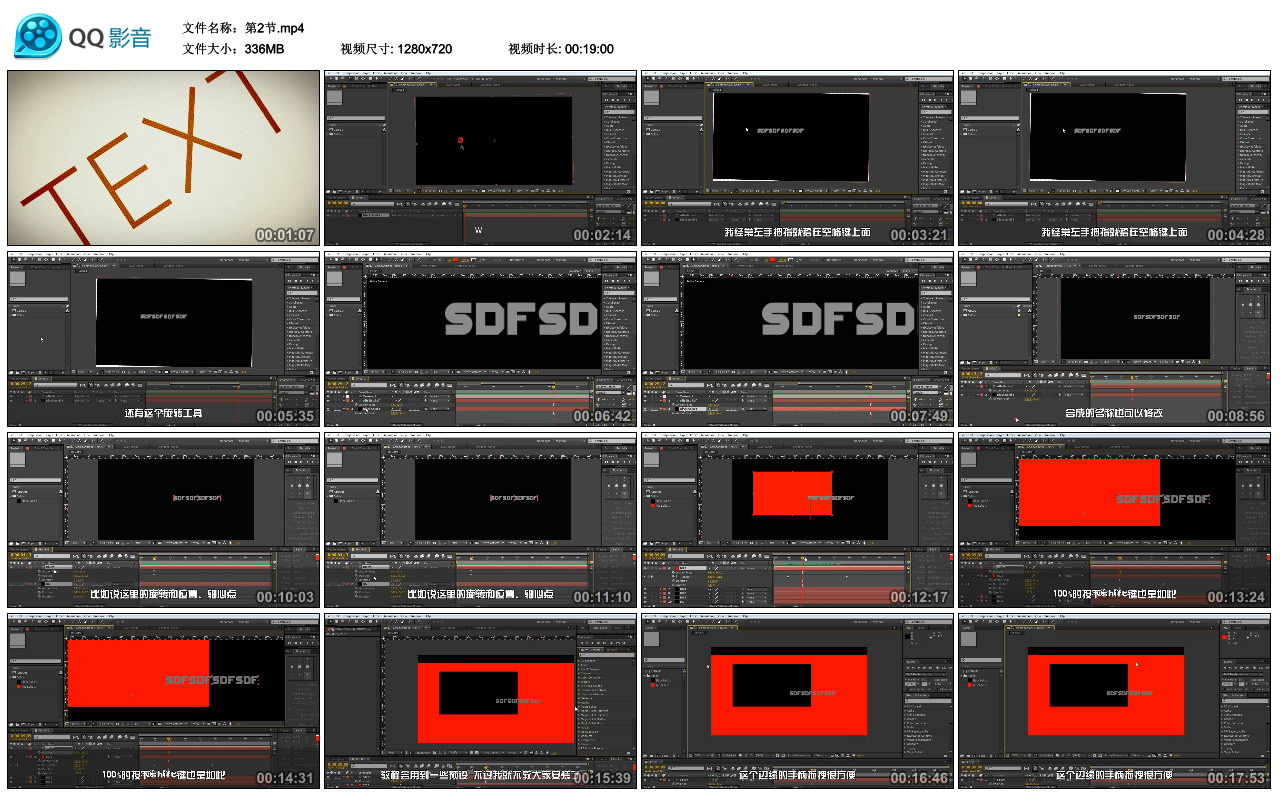Pick the frame thumbnail at 00:08:56
Viewport: 1280px width, 797px height.
pyautogui.click(x=1114, y=339)
